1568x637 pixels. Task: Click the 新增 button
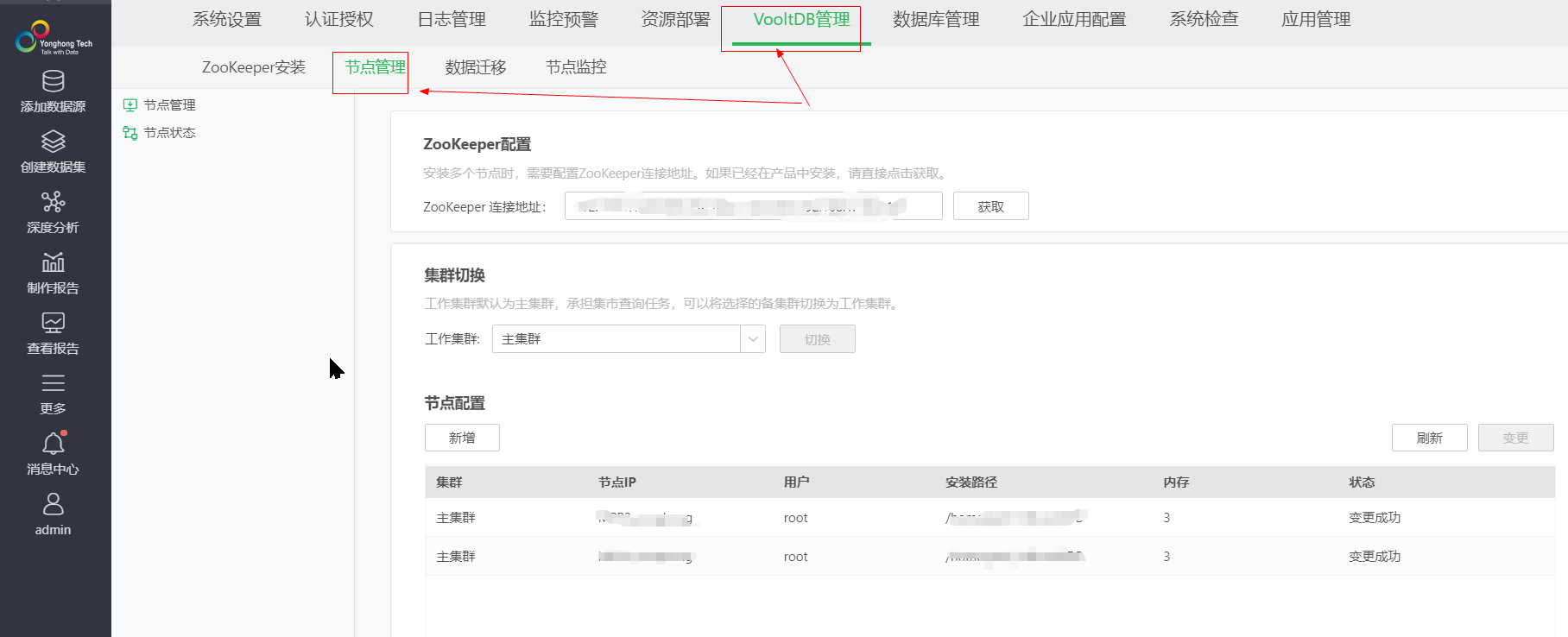(x=462, y=438)
